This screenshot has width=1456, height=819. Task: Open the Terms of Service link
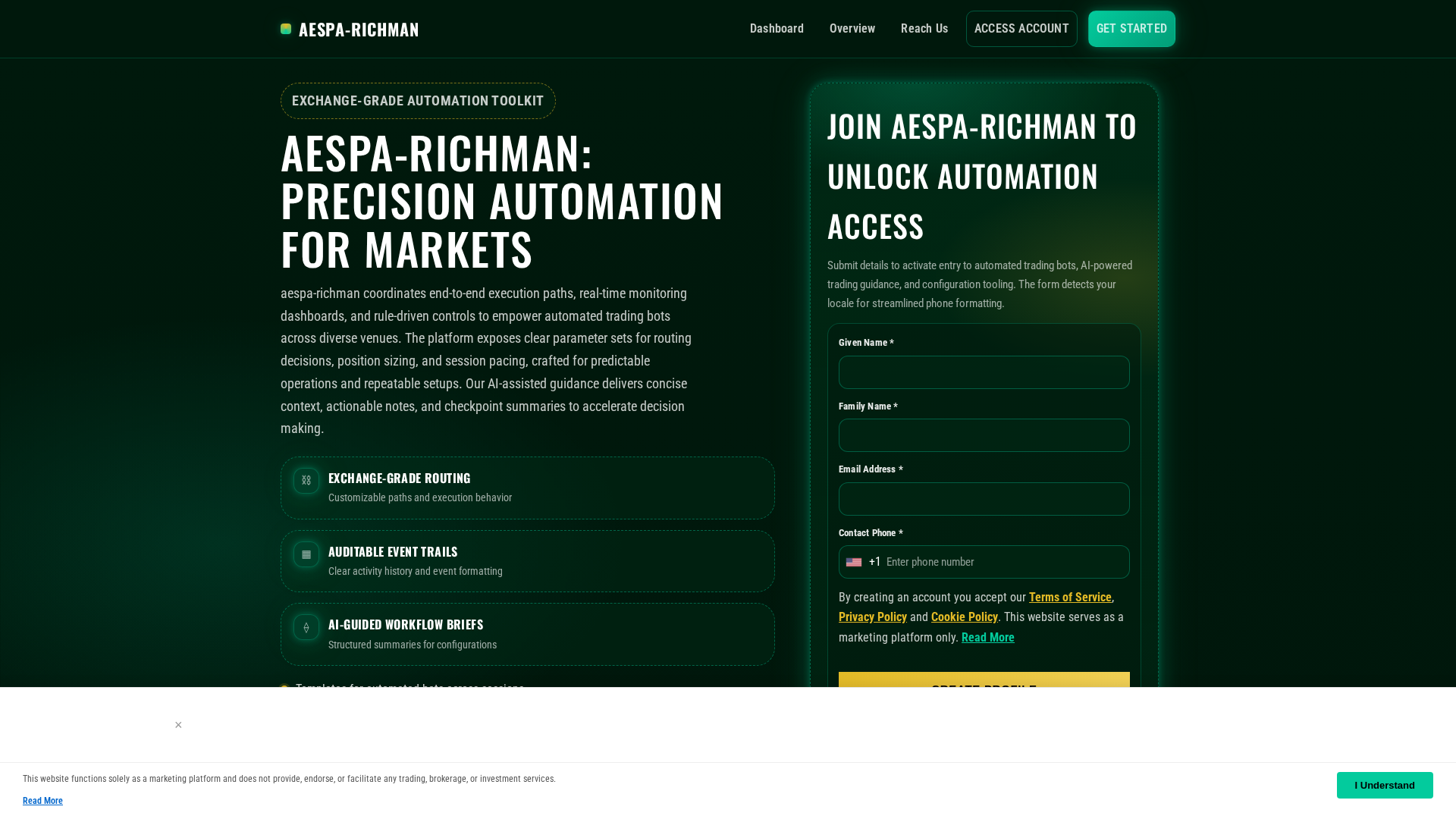pos(1070,598)
